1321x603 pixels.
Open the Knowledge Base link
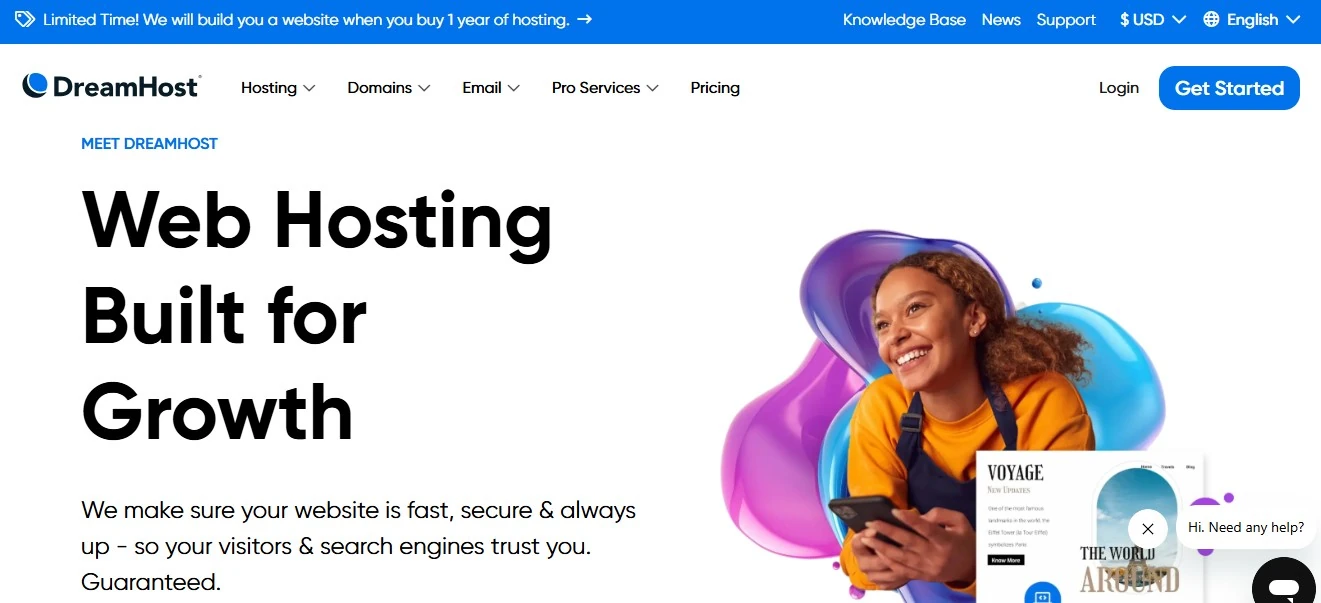904,20
